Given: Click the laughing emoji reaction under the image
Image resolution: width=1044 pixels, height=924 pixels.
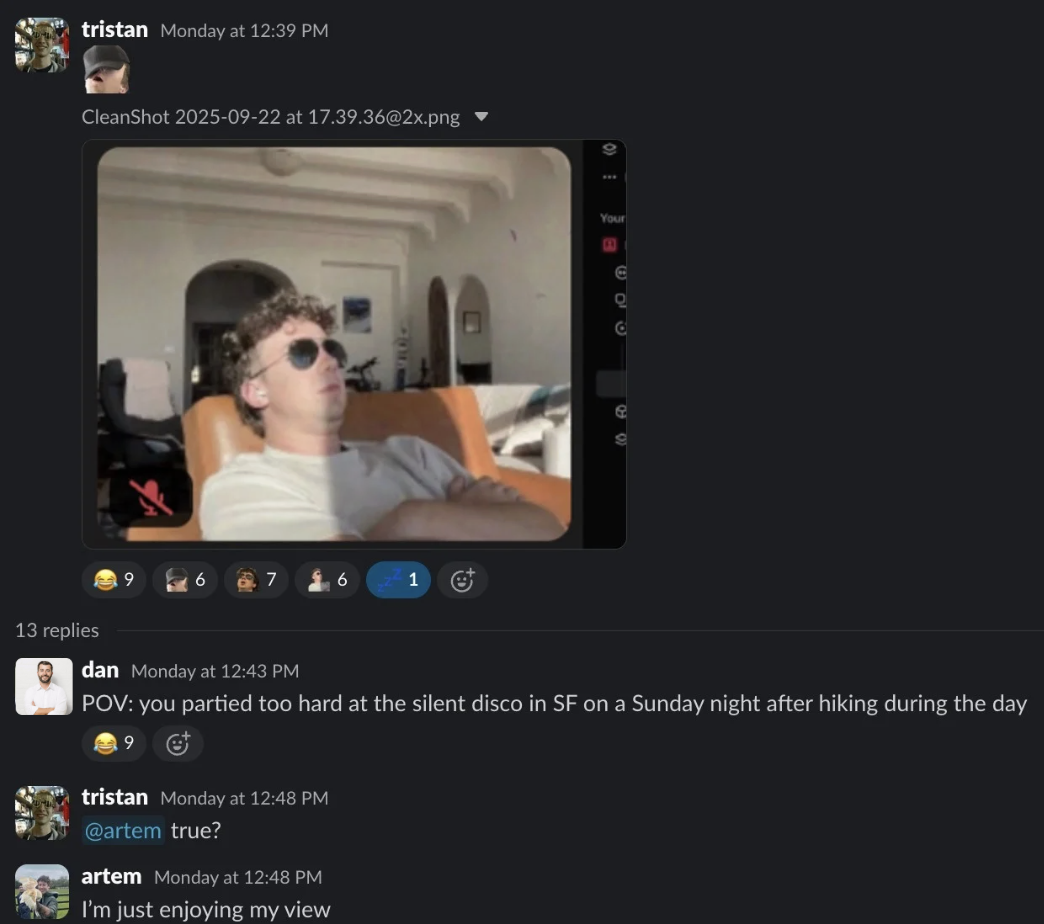Looking at the screenshot, I should point(114,580).
